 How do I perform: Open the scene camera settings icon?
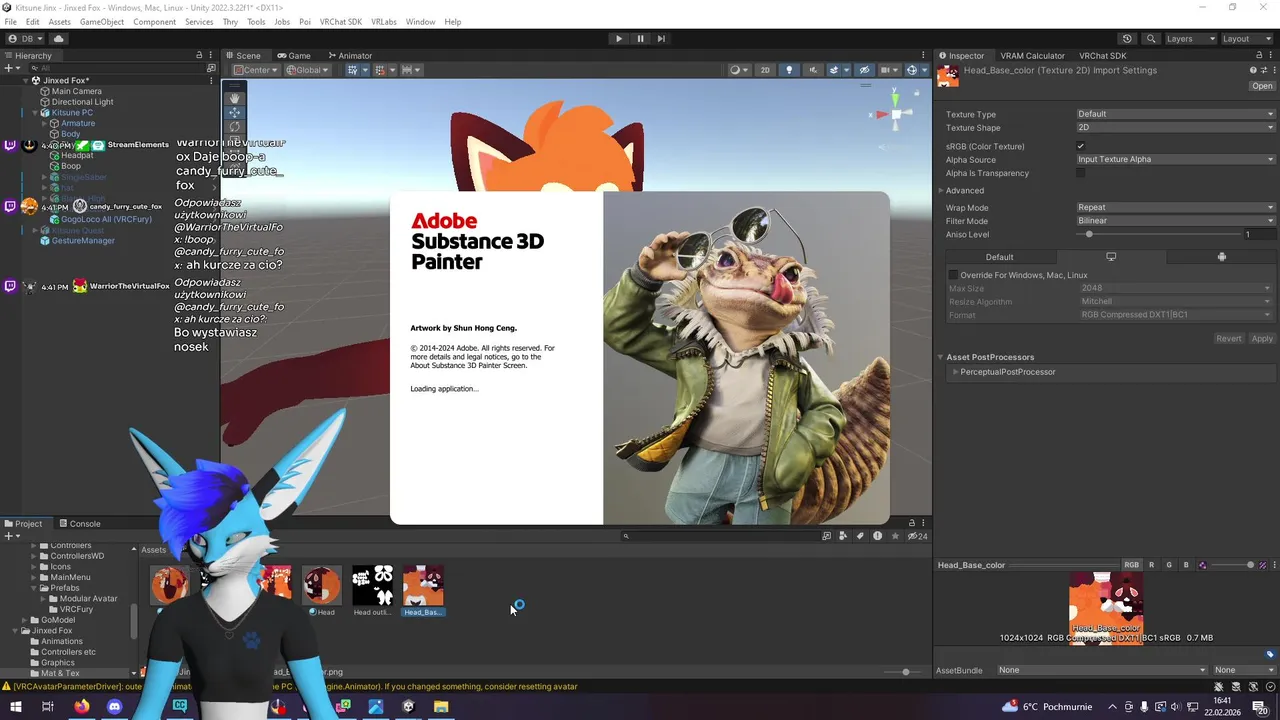pyautogui.click(x=889, y=70)
